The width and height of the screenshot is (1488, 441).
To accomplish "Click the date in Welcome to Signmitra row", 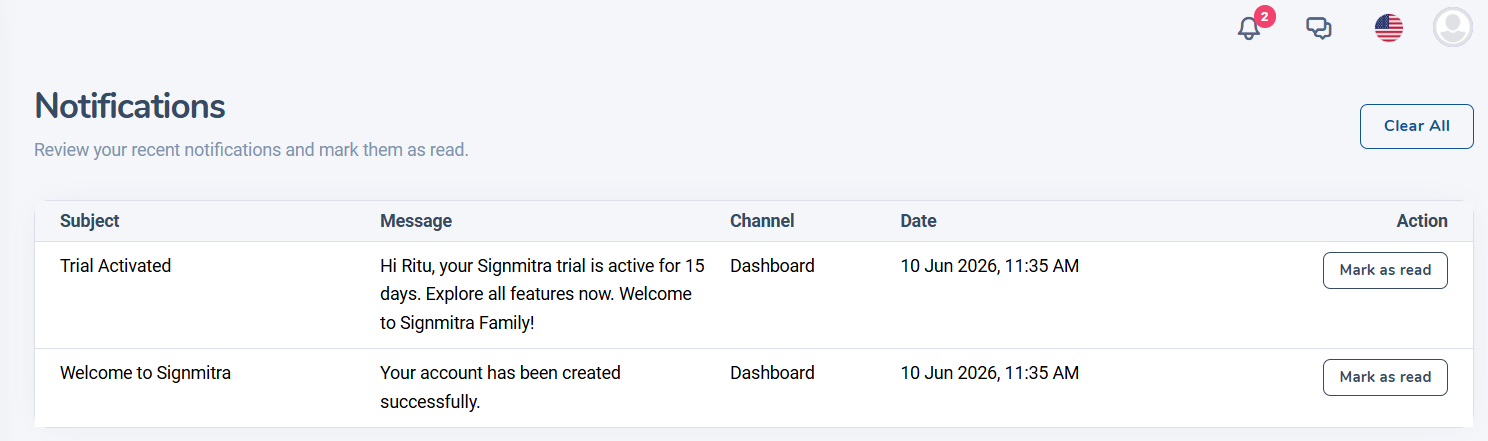I will (990, 373).
